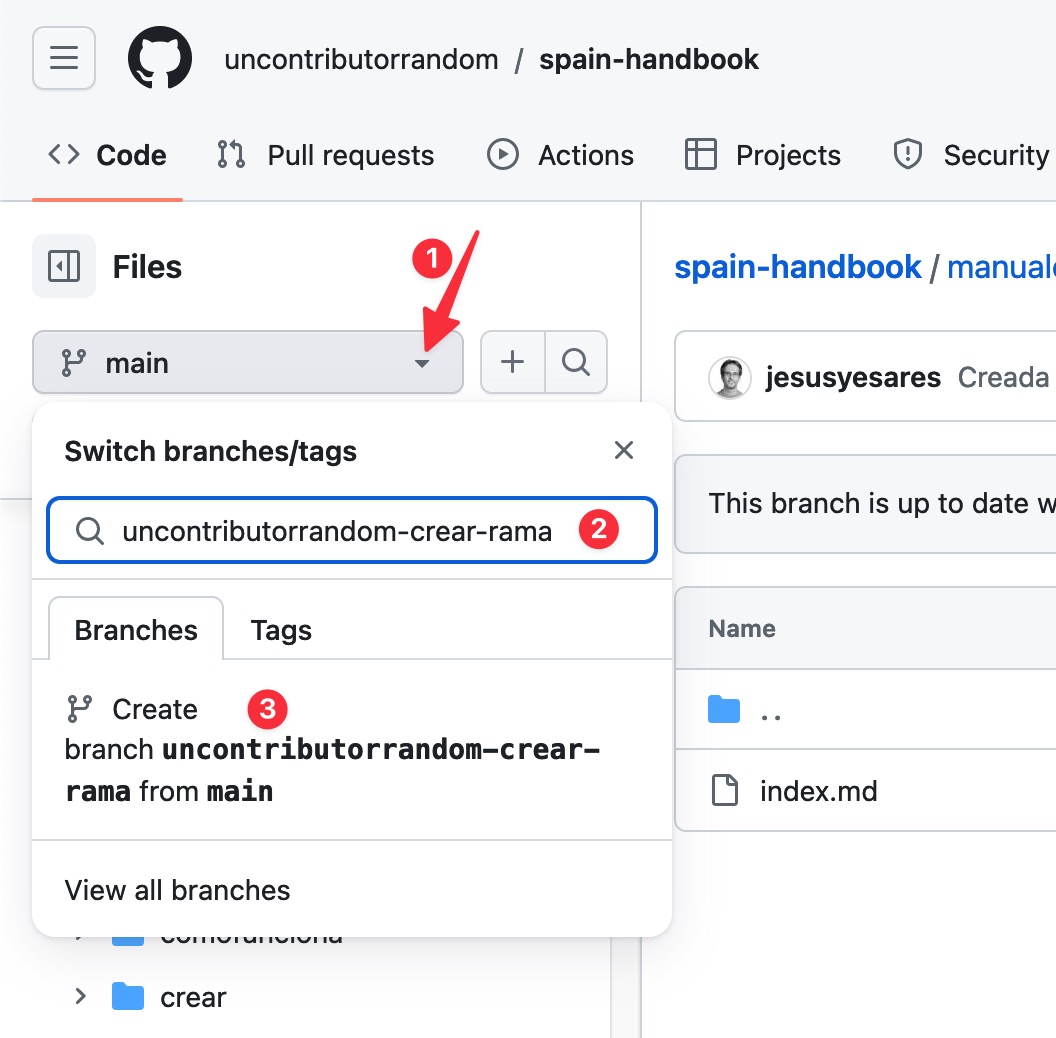Viewport: 1056px width, 1038px height.
Task: Click the Pull requests tab icon
Action: [231, 154]
